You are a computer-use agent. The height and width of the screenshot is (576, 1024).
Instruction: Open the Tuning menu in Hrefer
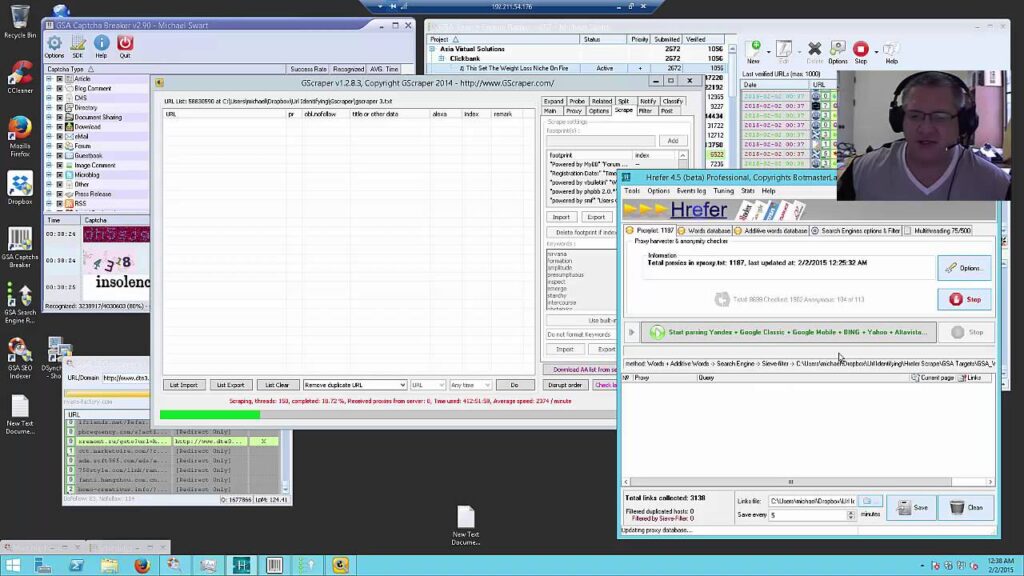(x=723, y=191)
